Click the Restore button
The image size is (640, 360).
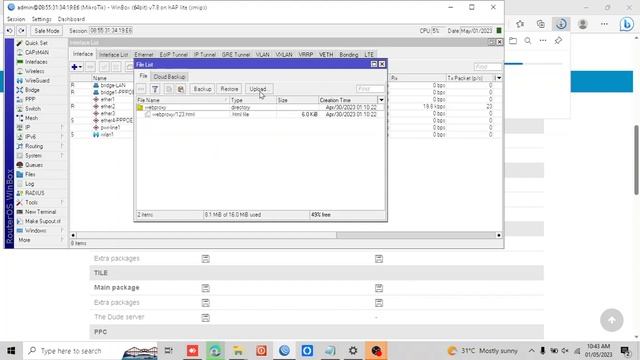[x=229, y=89]
